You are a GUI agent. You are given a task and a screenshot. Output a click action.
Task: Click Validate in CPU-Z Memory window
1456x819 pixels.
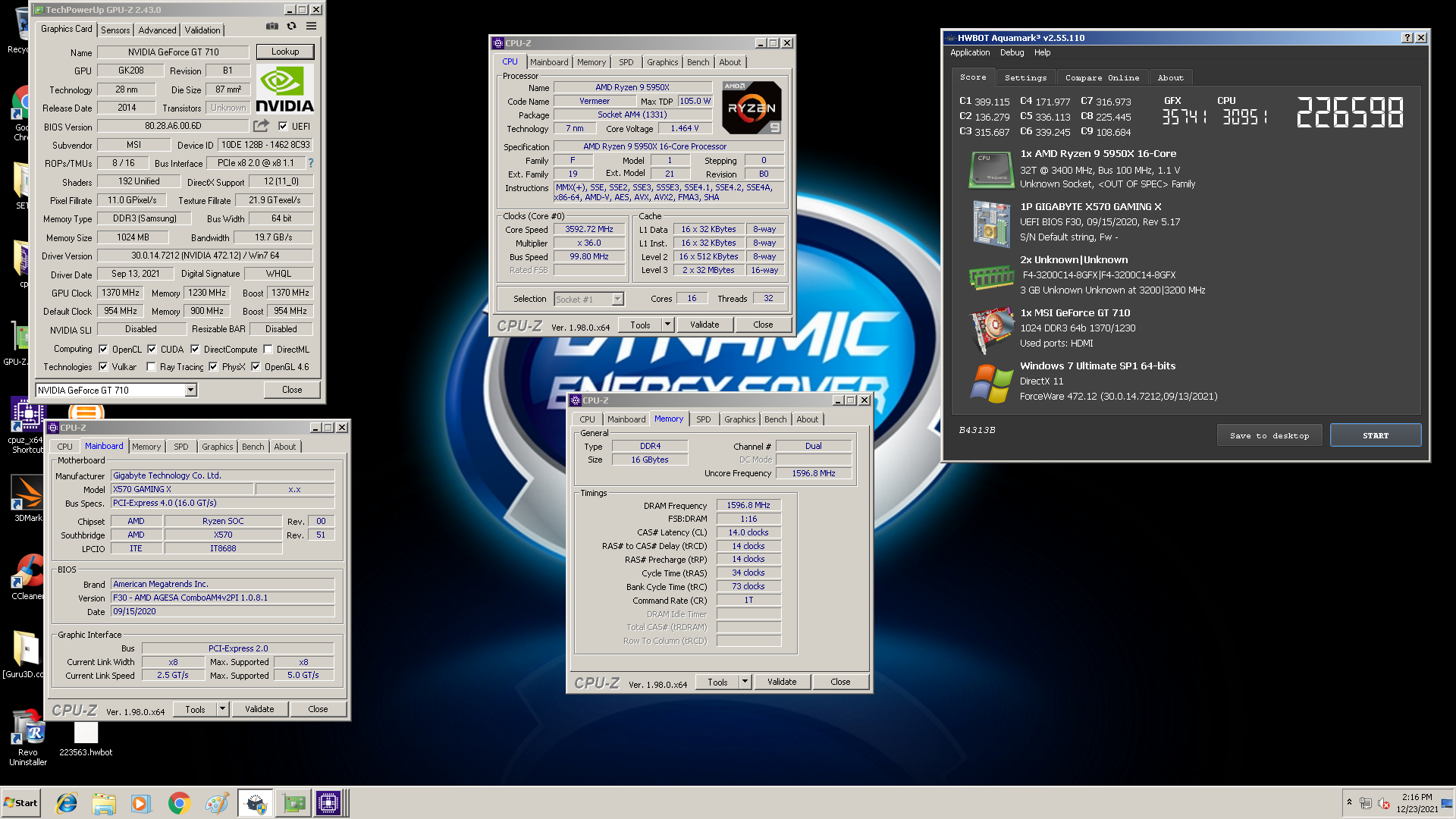coord(782,682)
